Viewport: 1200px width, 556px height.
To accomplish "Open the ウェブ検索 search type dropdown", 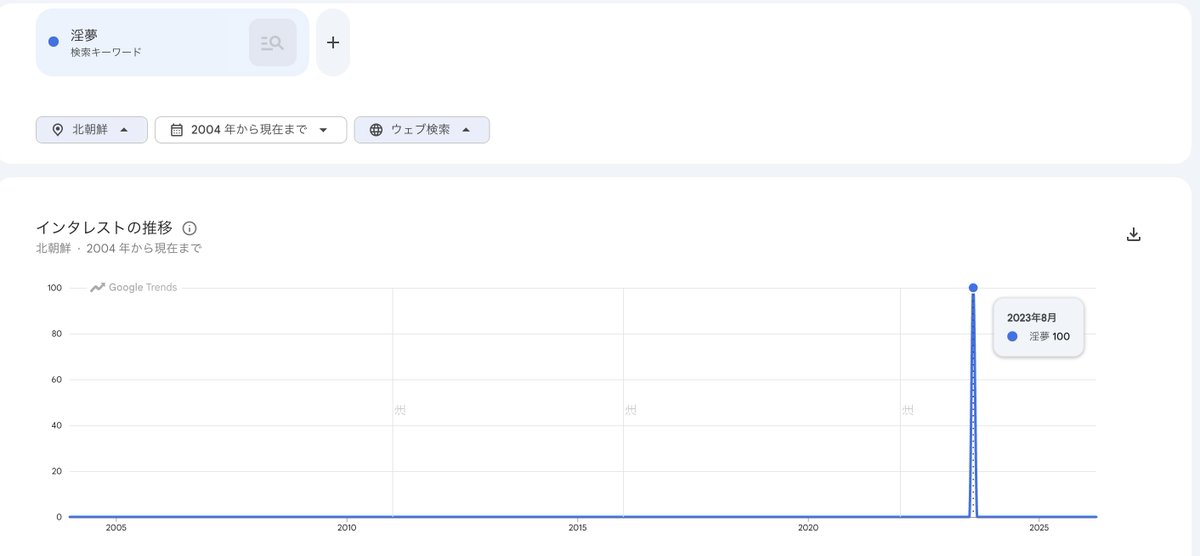I will (422, 130).
